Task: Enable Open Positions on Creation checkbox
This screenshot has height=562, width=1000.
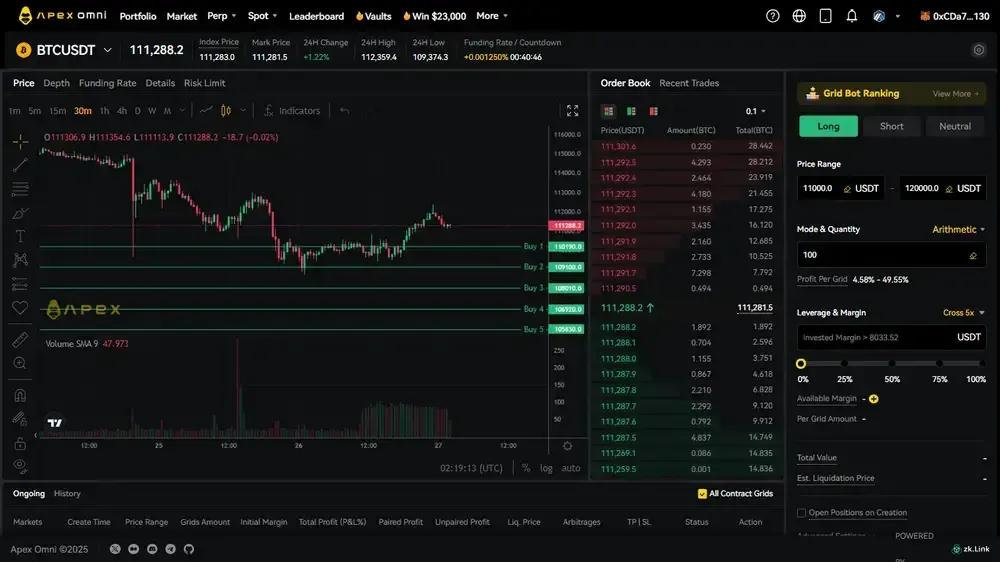Action: point(802,513)
